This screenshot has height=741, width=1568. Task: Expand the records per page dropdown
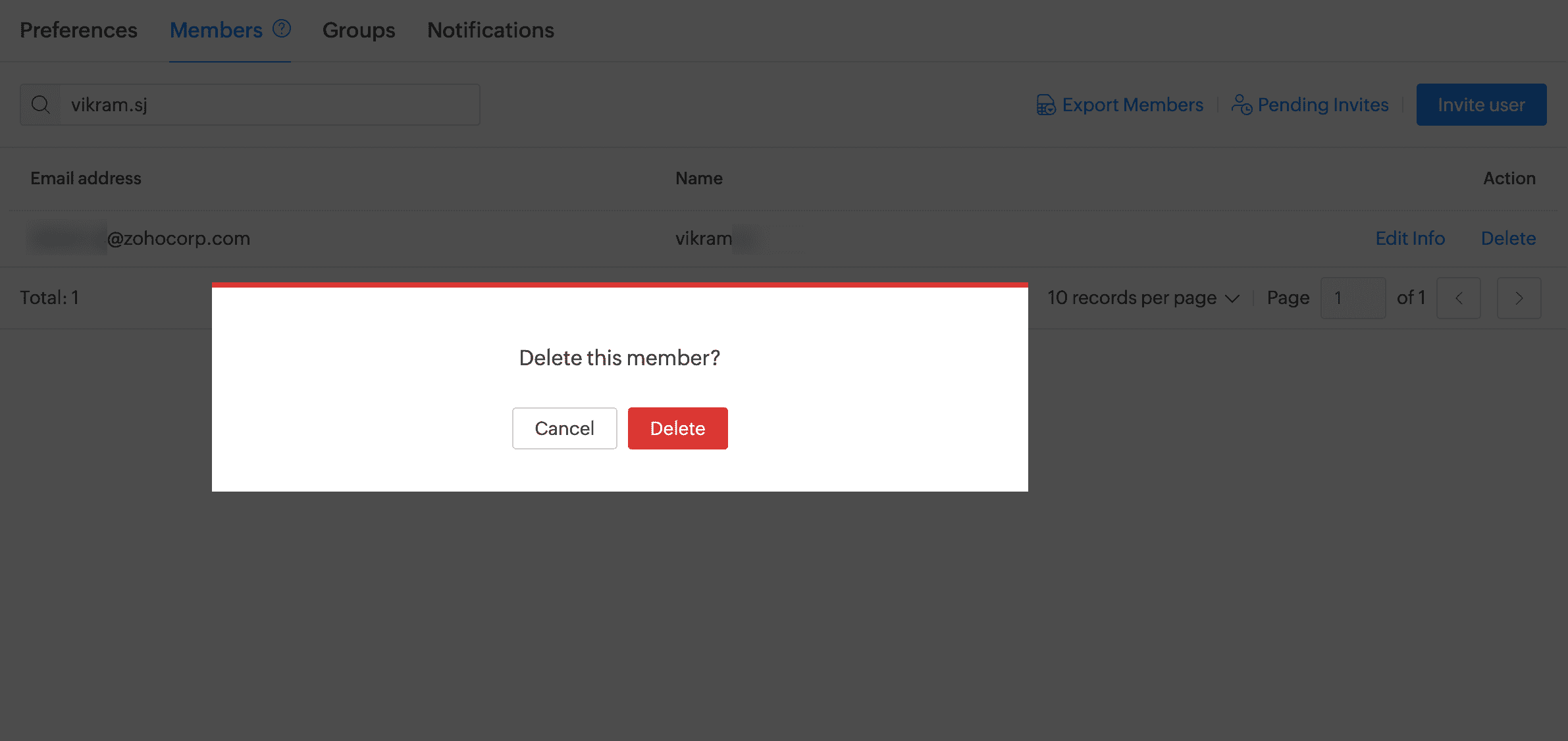coord(1143,298)
